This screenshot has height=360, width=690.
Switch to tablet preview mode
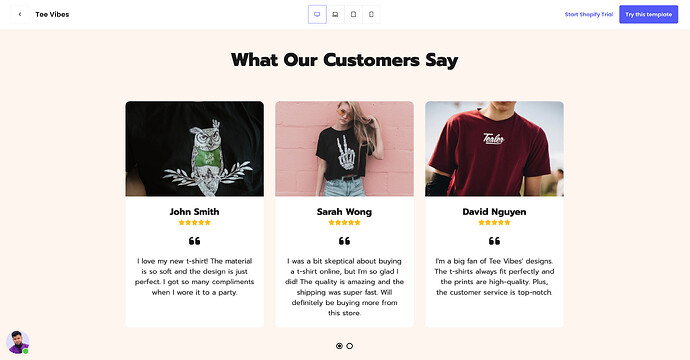pos(353,15)
